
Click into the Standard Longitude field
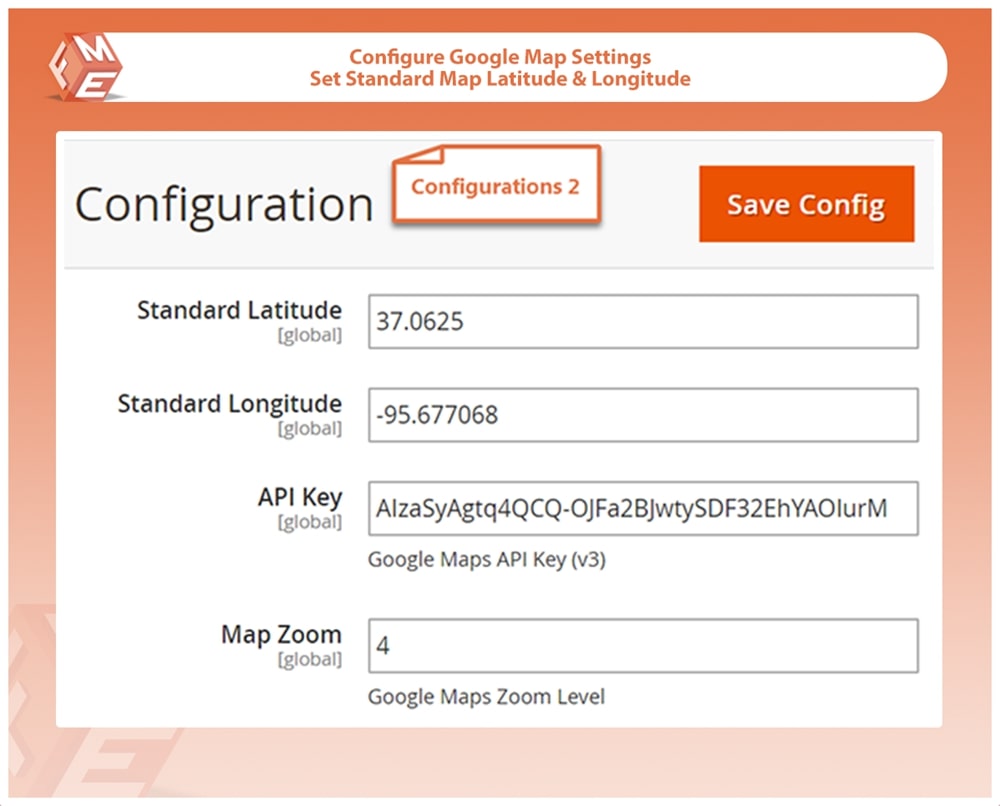click(x=642, y=415)
